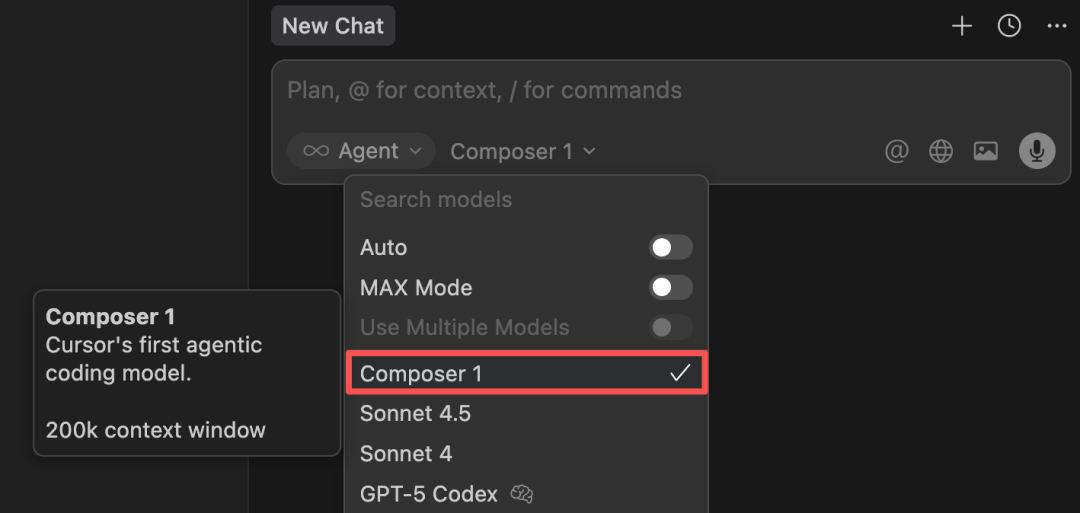This screenshot has width=1080, height=513.
Task: Choose the GPT-5 Codex model
Action: 526,494
